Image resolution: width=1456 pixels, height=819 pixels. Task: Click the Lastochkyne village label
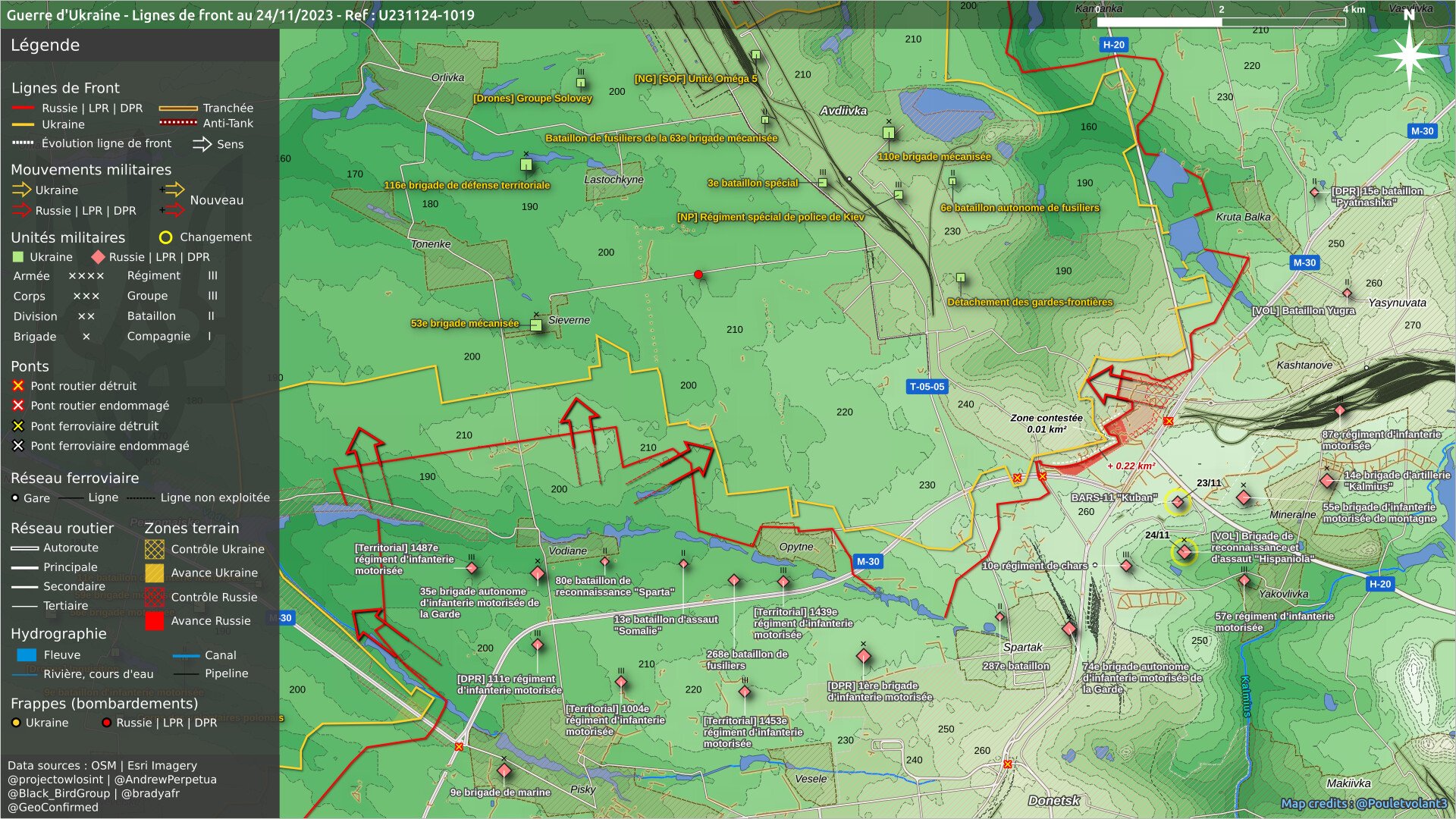coord(613,180)
